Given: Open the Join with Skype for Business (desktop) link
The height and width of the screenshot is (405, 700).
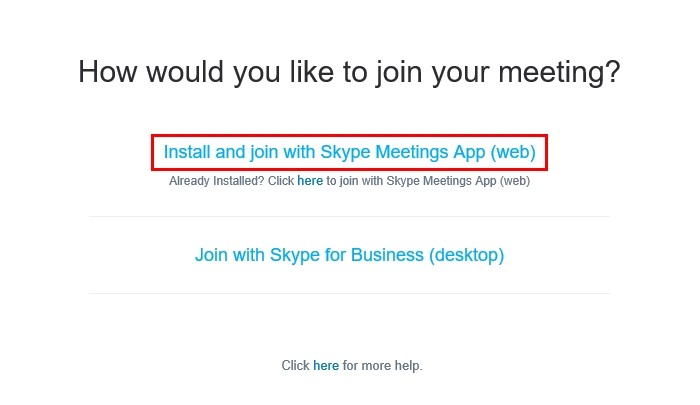Looking at the screenshot, I should 350,255.
